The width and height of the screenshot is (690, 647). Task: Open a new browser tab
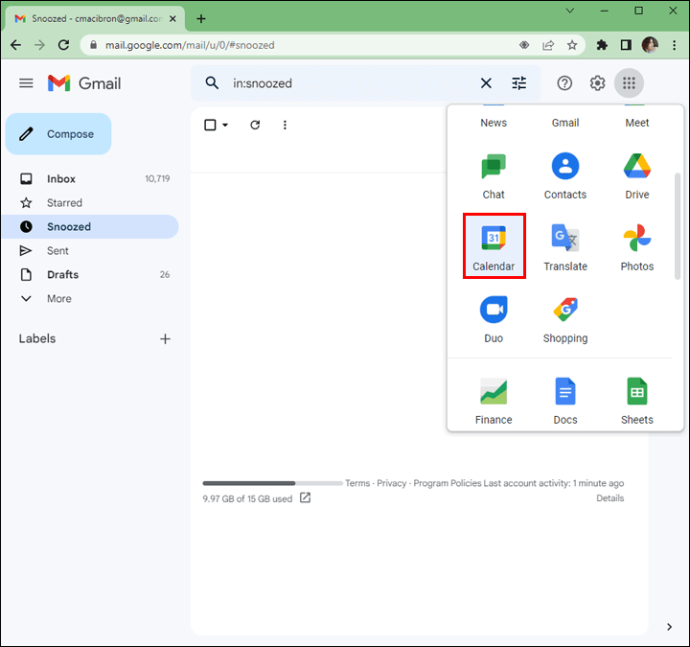click(201, 18)
